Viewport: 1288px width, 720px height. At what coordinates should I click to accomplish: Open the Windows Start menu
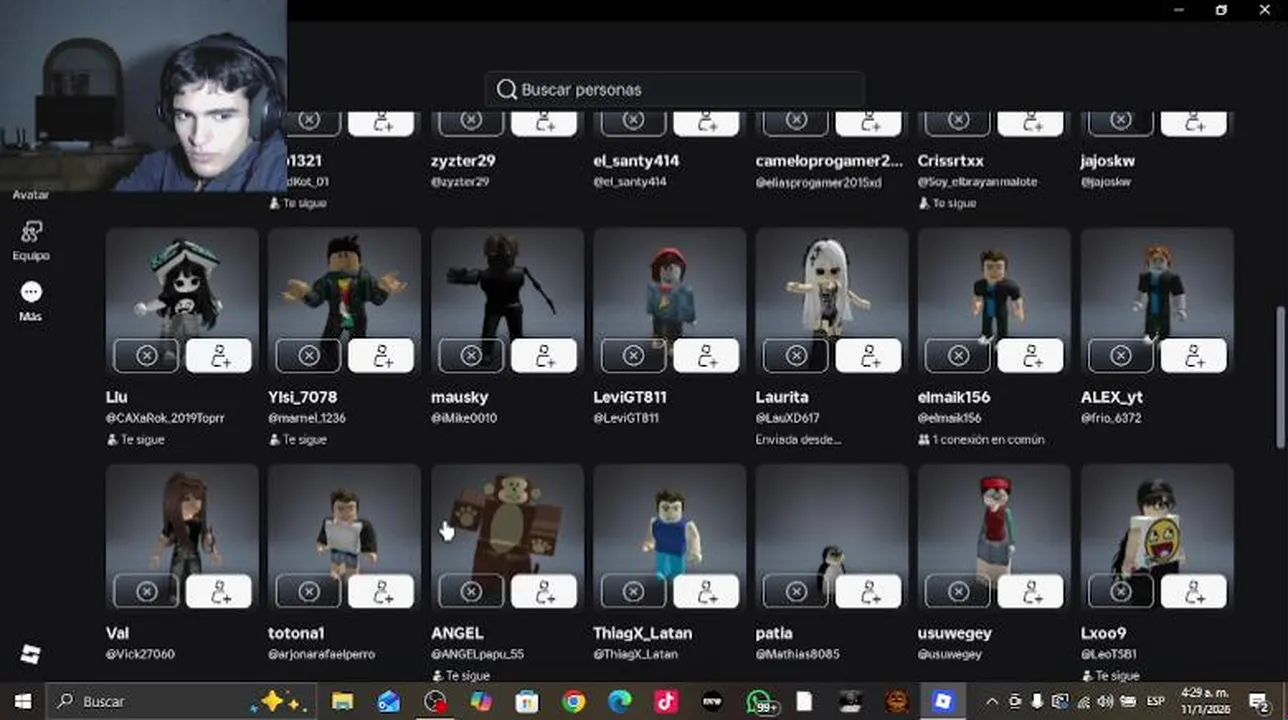tap(22, 701)
